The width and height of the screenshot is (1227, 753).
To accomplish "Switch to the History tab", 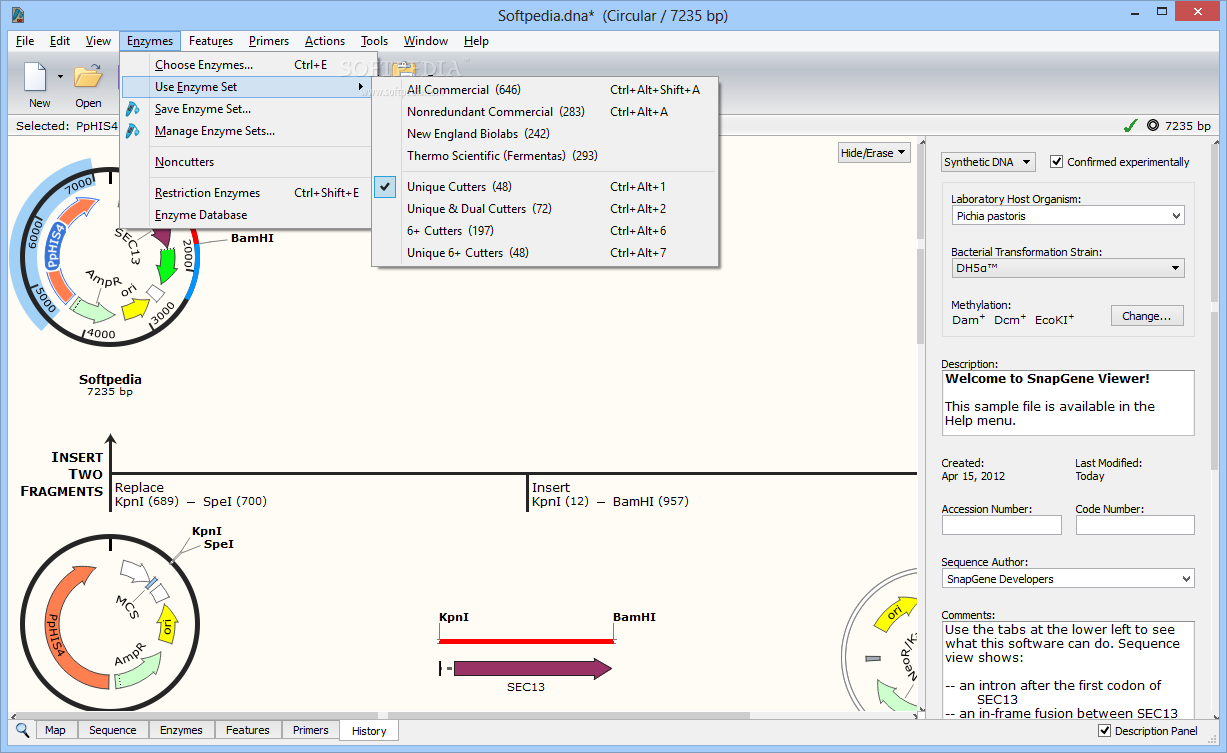I will pos(369,731).
